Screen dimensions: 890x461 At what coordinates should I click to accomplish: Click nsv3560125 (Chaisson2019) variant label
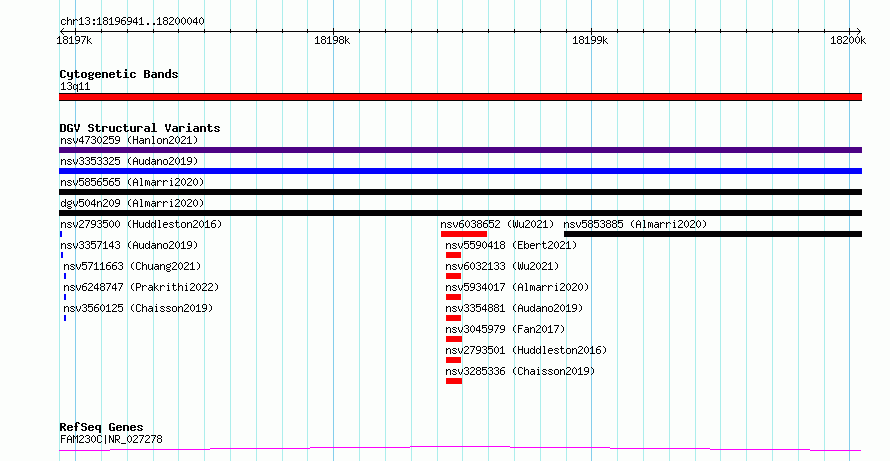point(138,308)
